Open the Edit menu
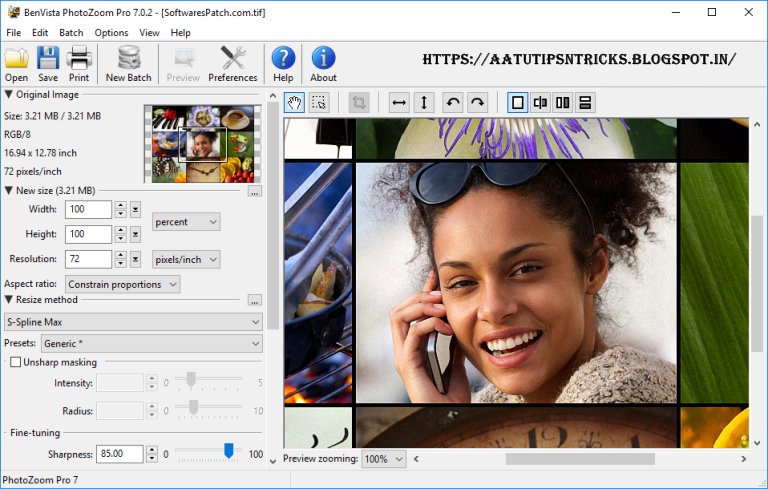Screen dimensions: 768x489 coord(40,33)
